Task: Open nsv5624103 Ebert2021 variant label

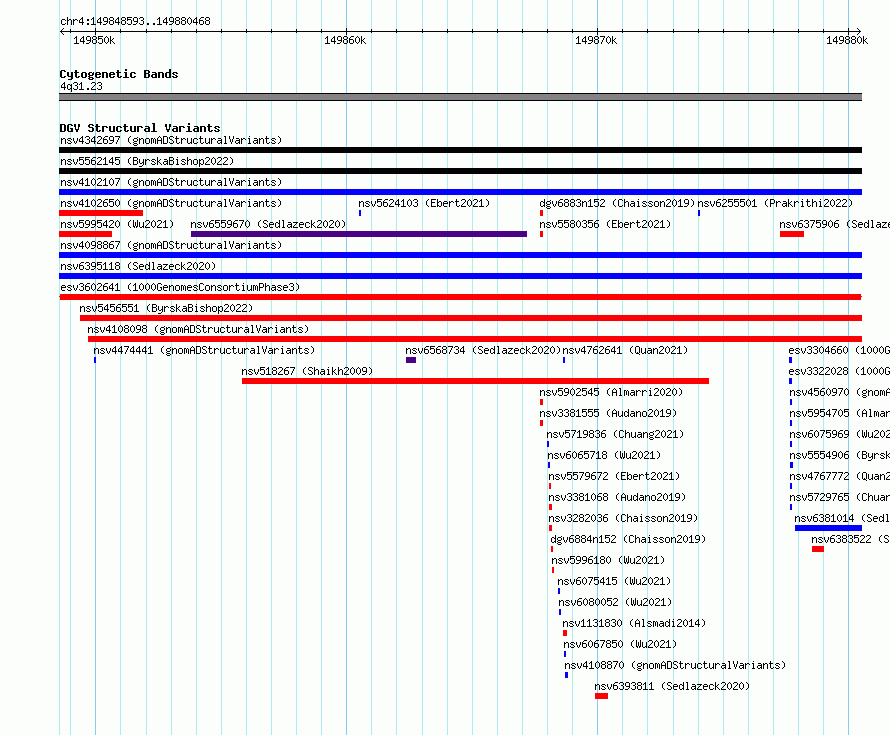Action: [424, 203]
